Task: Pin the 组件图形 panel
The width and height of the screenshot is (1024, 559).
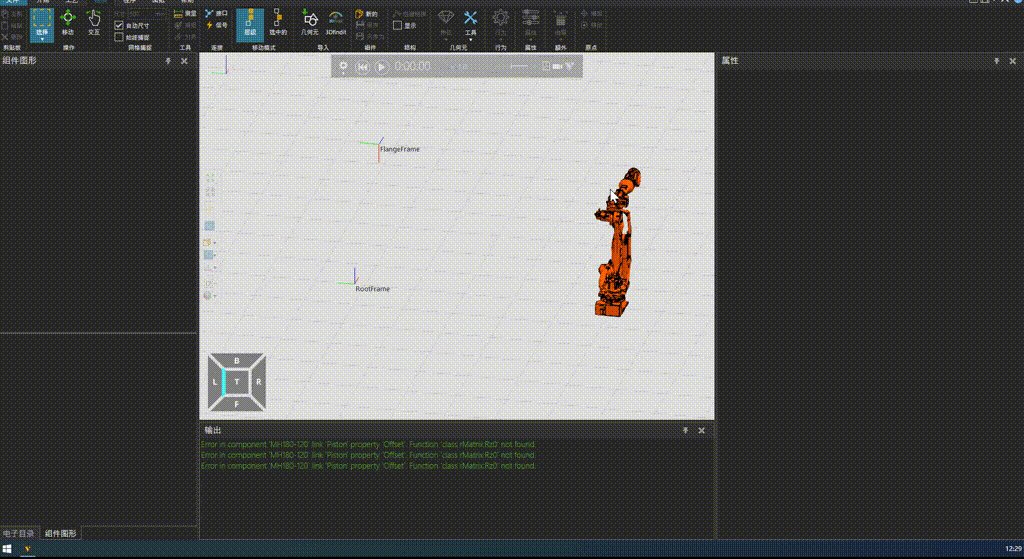Action: pyautogui.click(x=168, y=61)
